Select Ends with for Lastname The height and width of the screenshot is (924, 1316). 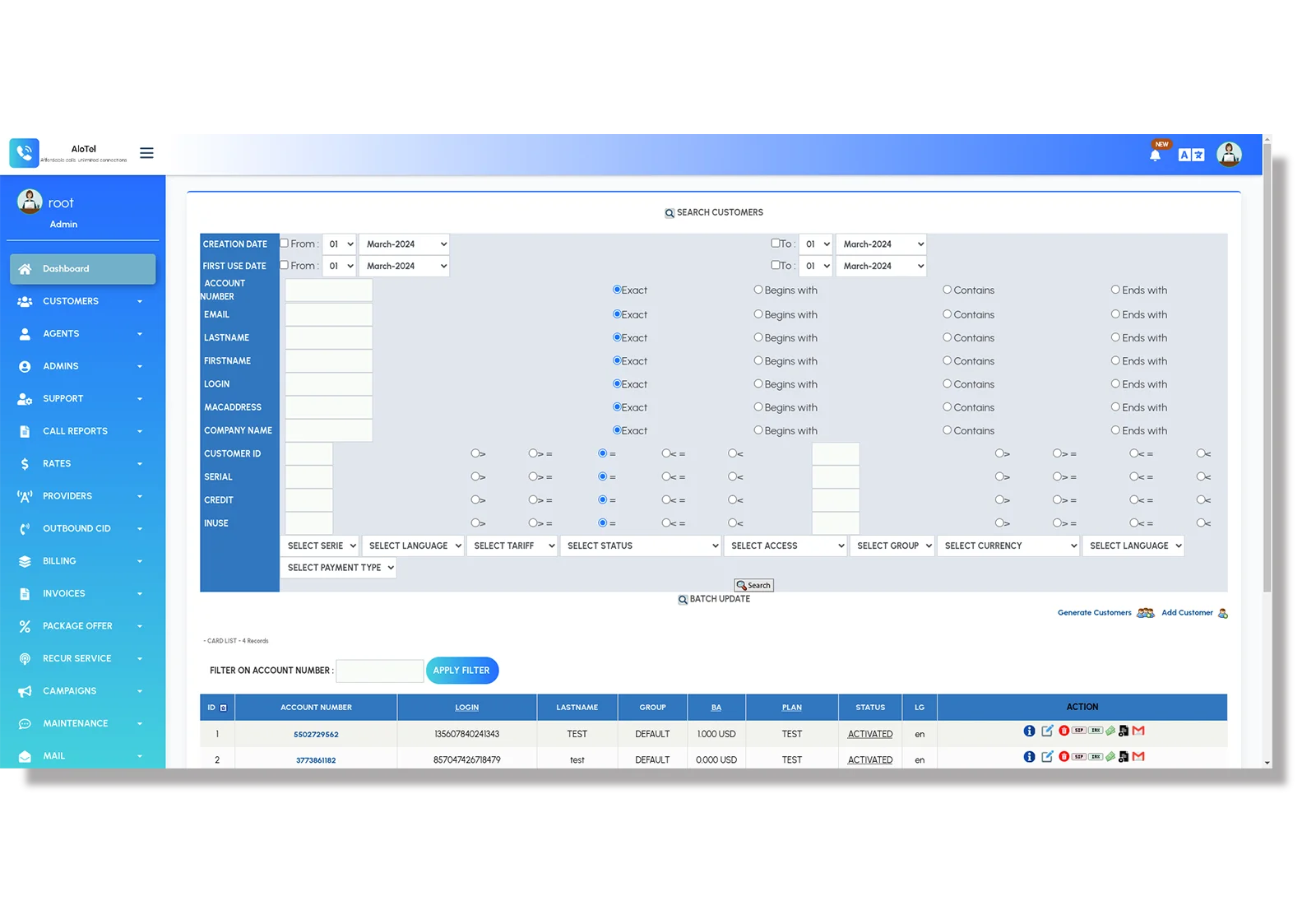coord(1115,337)
